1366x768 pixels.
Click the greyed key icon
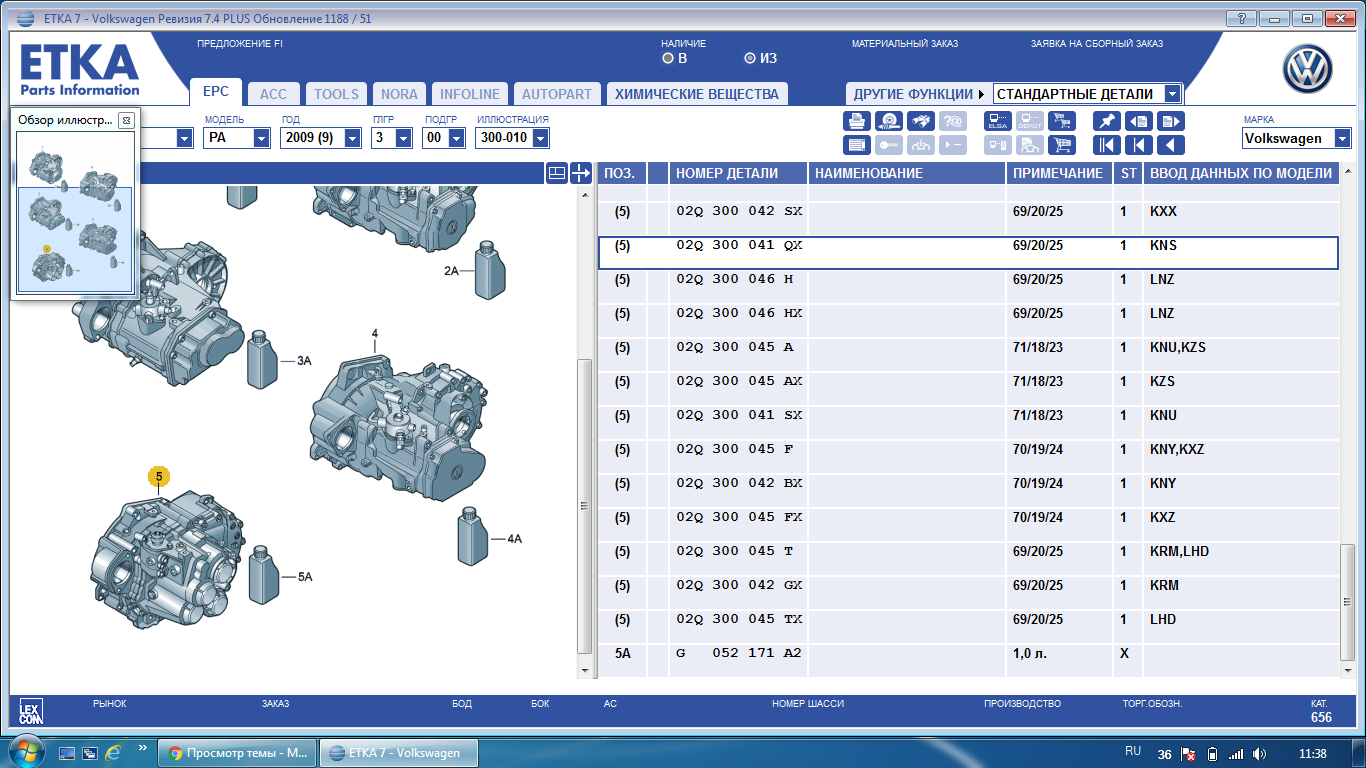pyautogui.click(x=889, y=145)
